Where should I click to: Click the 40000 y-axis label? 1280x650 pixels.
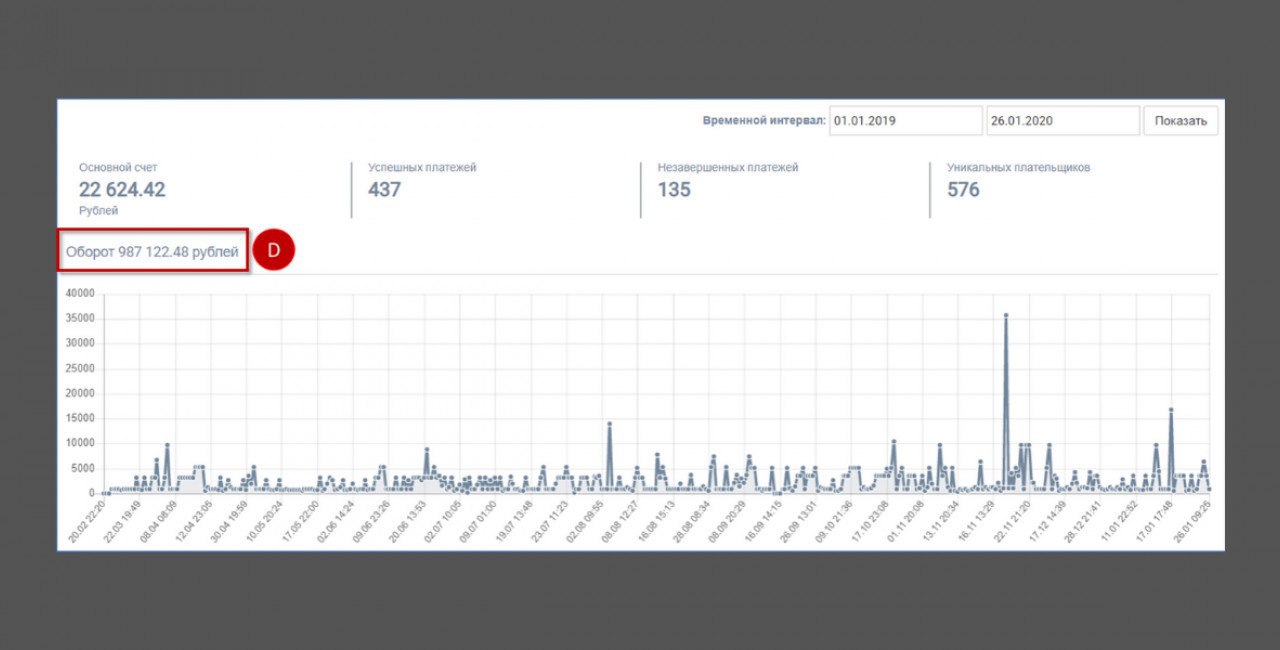pyautogui.click(x=80, y=294)
